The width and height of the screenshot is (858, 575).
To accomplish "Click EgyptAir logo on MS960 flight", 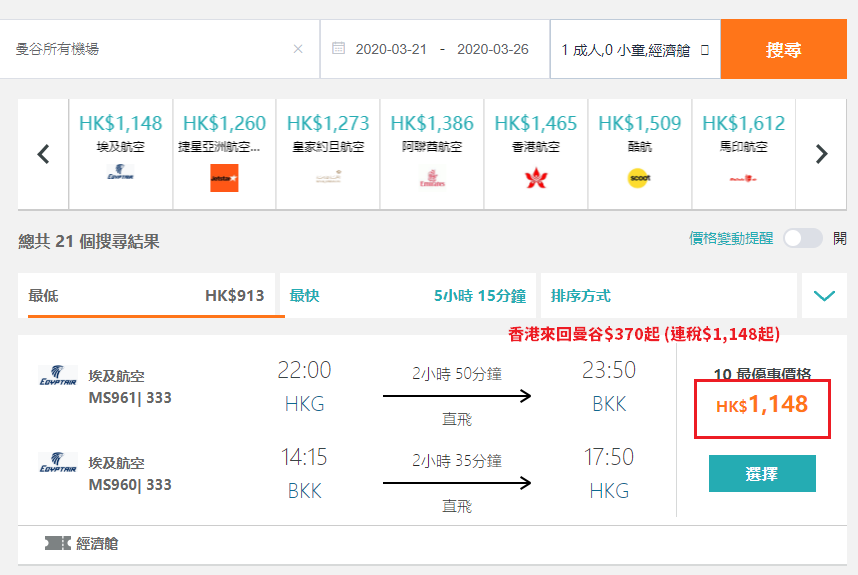I will [x=57, y=463].
